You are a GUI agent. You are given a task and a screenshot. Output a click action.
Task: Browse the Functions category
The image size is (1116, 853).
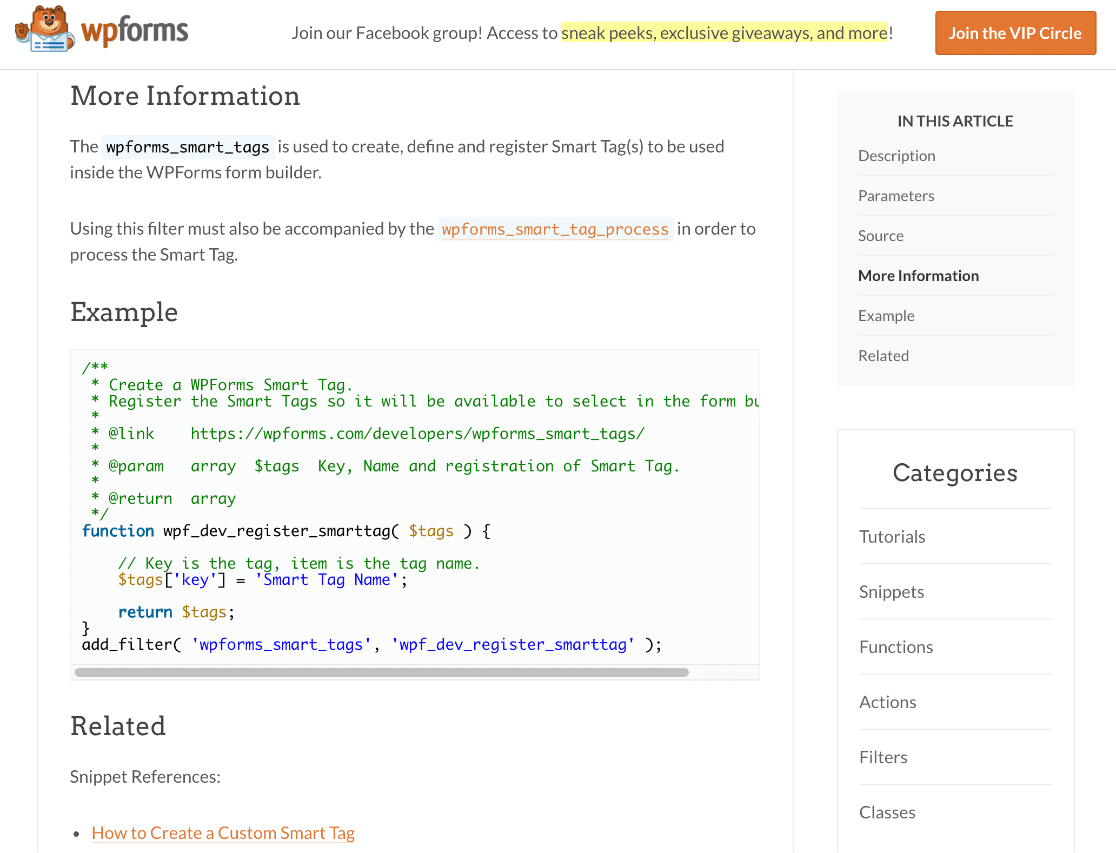pyautogui.click(x=896, y=647)
